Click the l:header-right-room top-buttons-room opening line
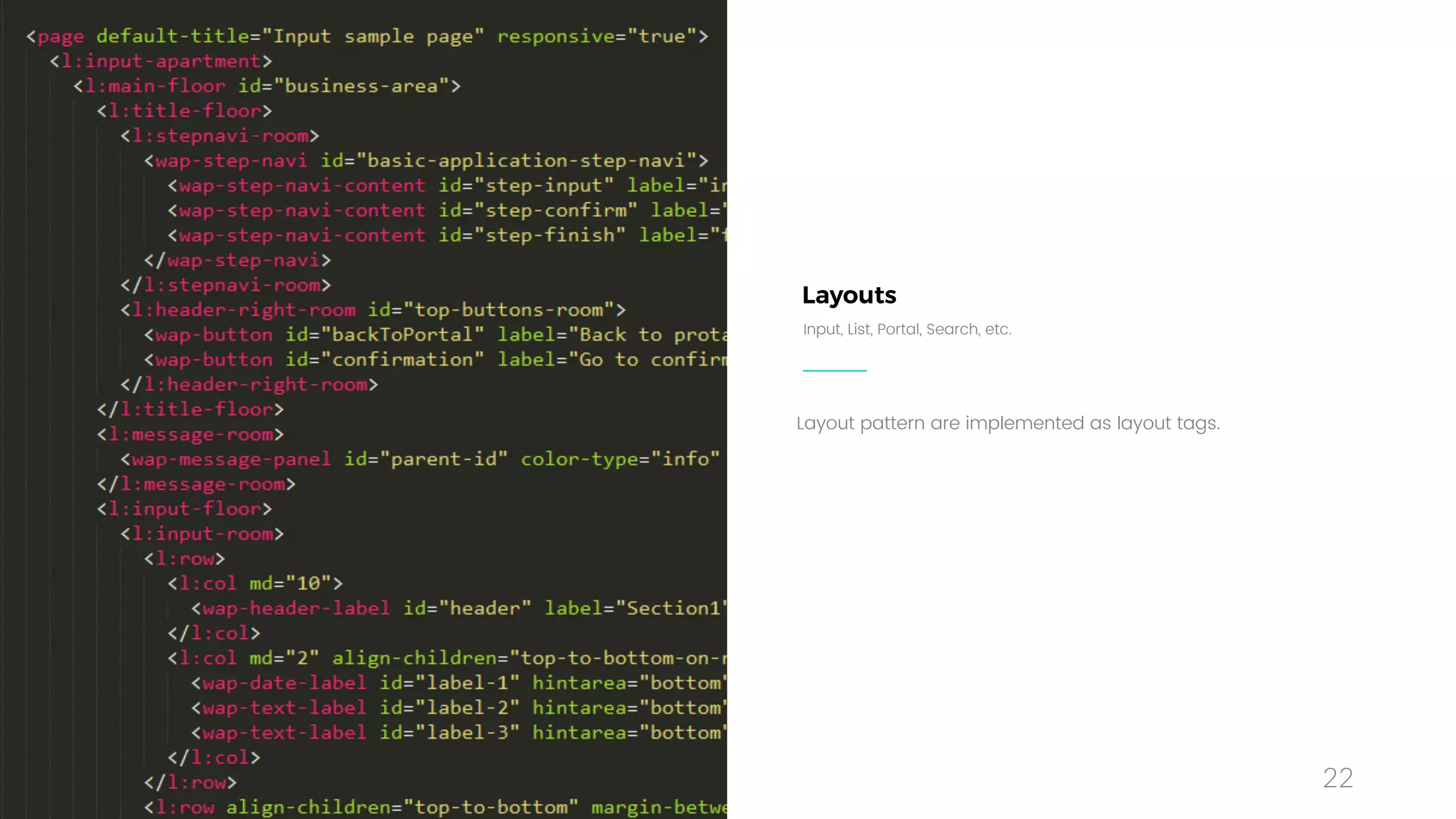This screenshot has width=1456, height=819. 373,310
